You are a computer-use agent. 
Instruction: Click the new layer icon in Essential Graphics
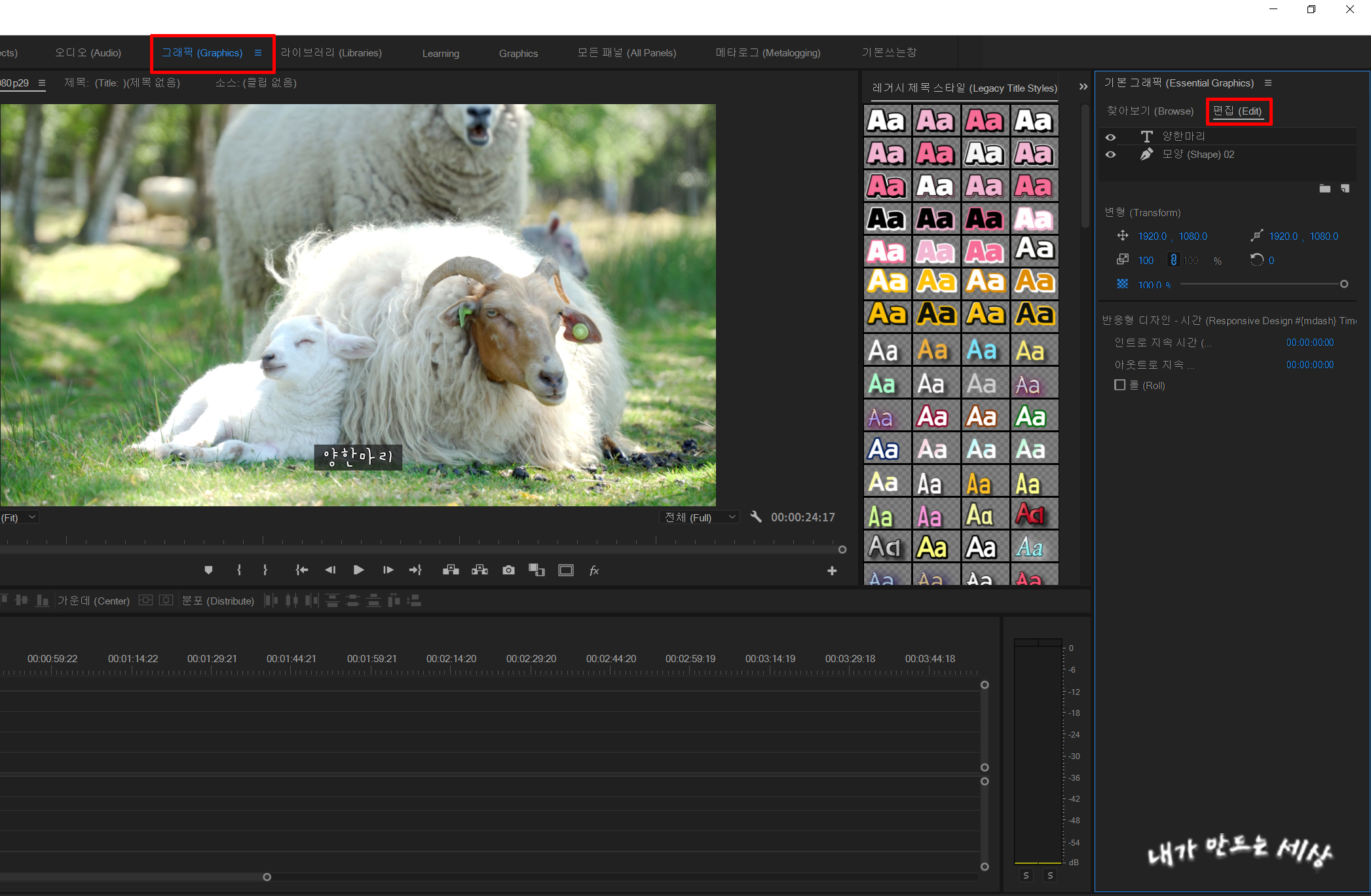(x=1345, y=189)
